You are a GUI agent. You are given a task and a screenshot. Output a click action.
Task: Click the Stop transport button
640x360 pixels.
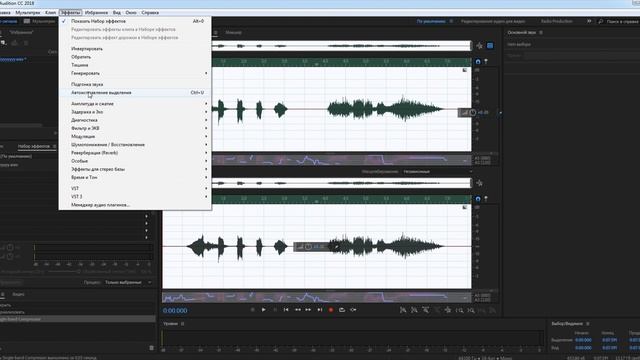click(252, 310)
